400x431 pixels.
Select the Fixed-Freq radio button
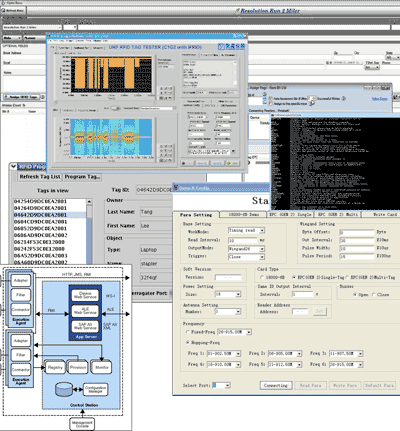188,332
